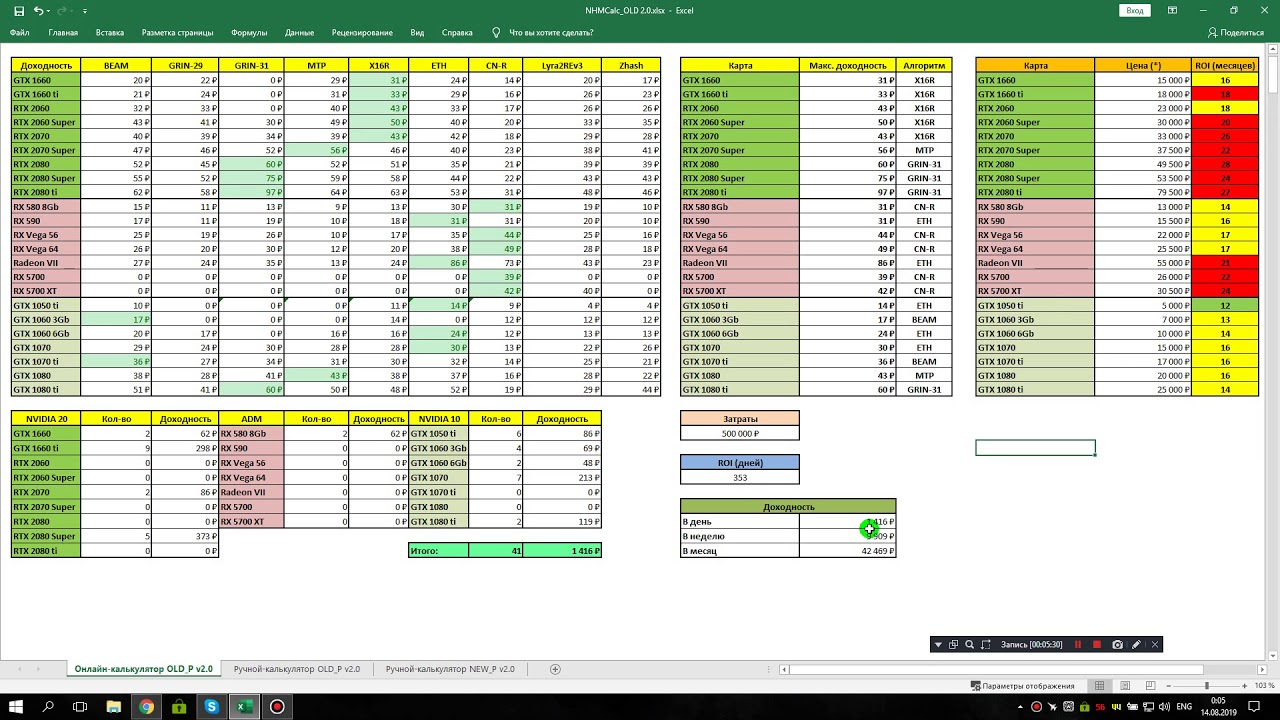Select the Затраты value 500 000 ₽ cell

coord(740,434)
